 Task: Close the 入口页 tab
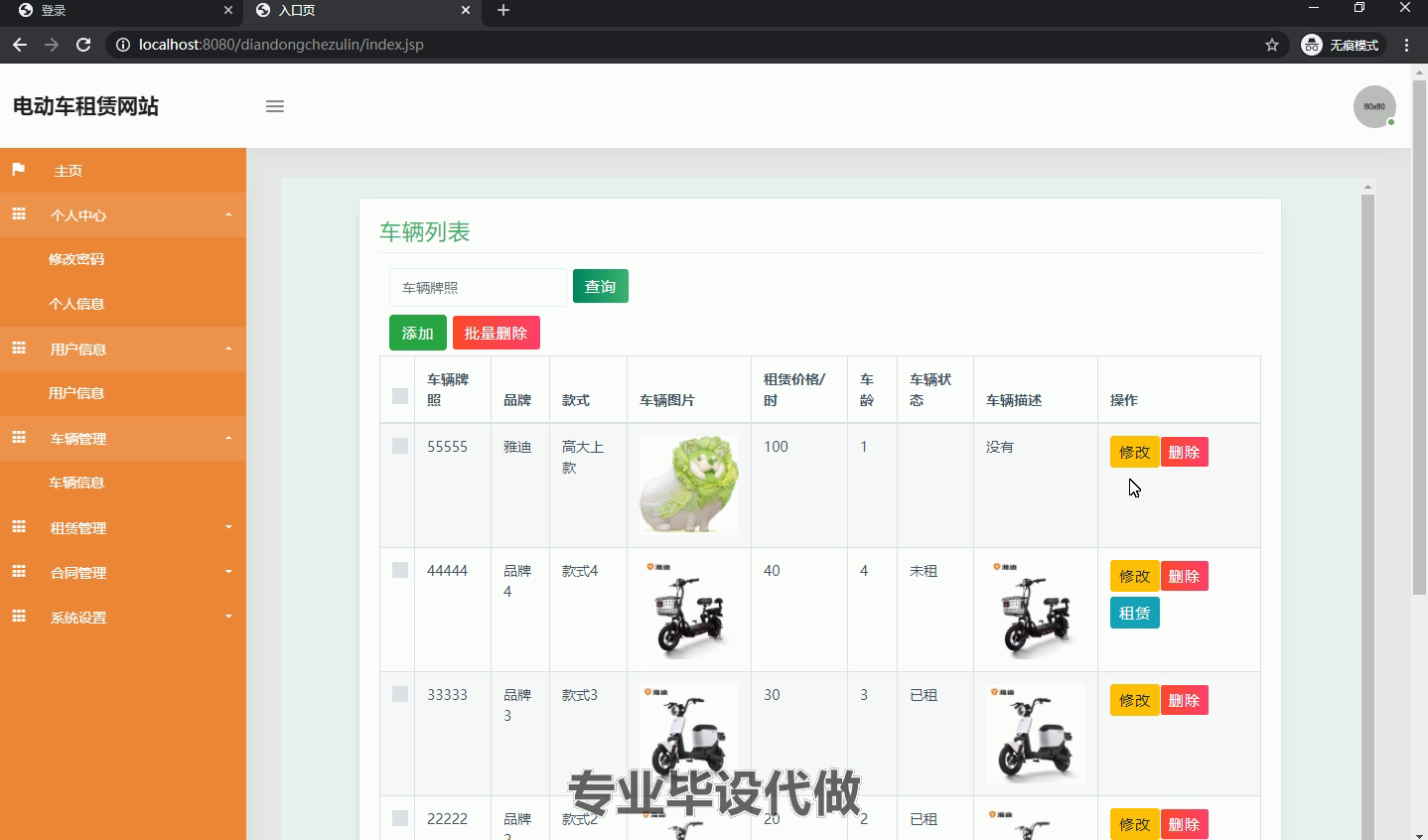[466, 10]
